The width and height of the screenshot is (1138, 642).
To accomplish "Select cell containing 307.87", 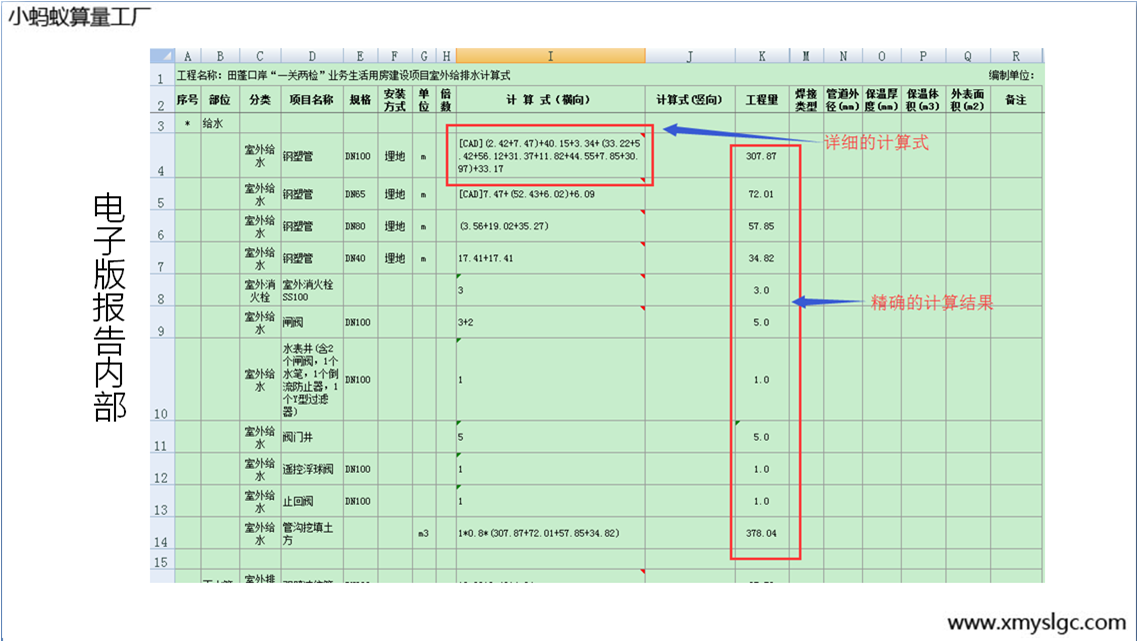I will [761, 156].
